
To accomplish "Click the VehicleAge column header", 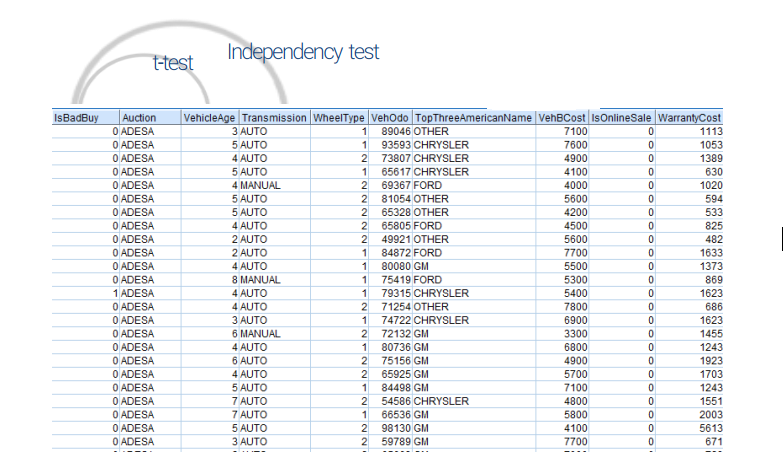I will 209,118.
